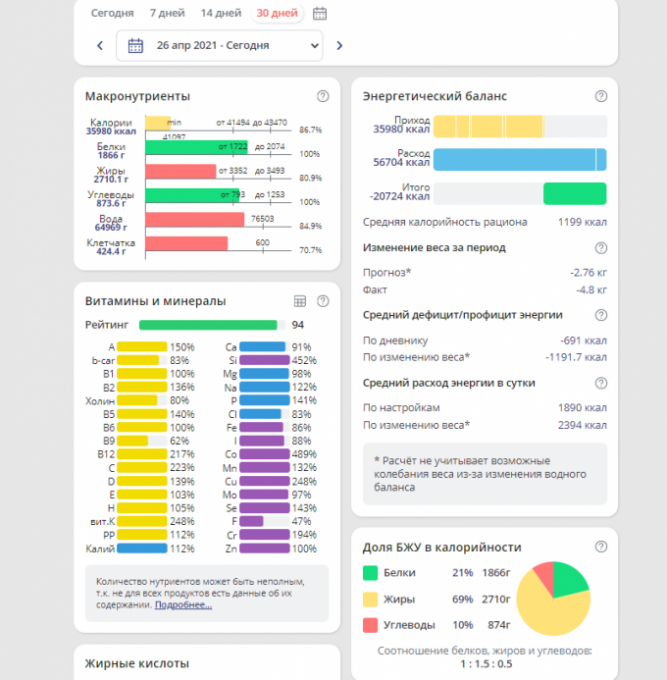Open the Подробнее... link about nutrients
The height and width of the screenshot is (680, 667).
(x=183, y=605)
